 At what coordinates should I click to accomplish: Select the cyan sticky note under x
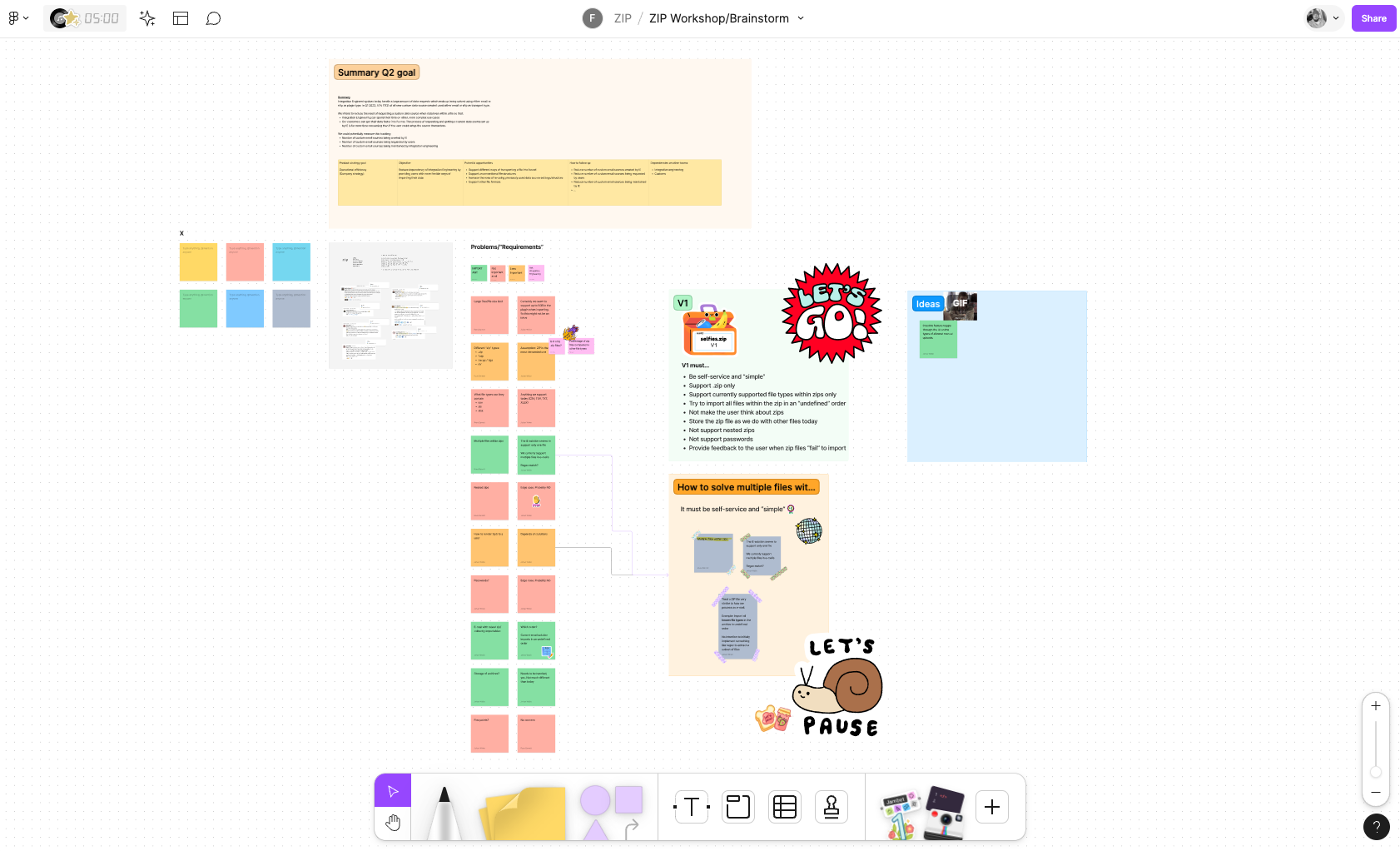[291, 262]
